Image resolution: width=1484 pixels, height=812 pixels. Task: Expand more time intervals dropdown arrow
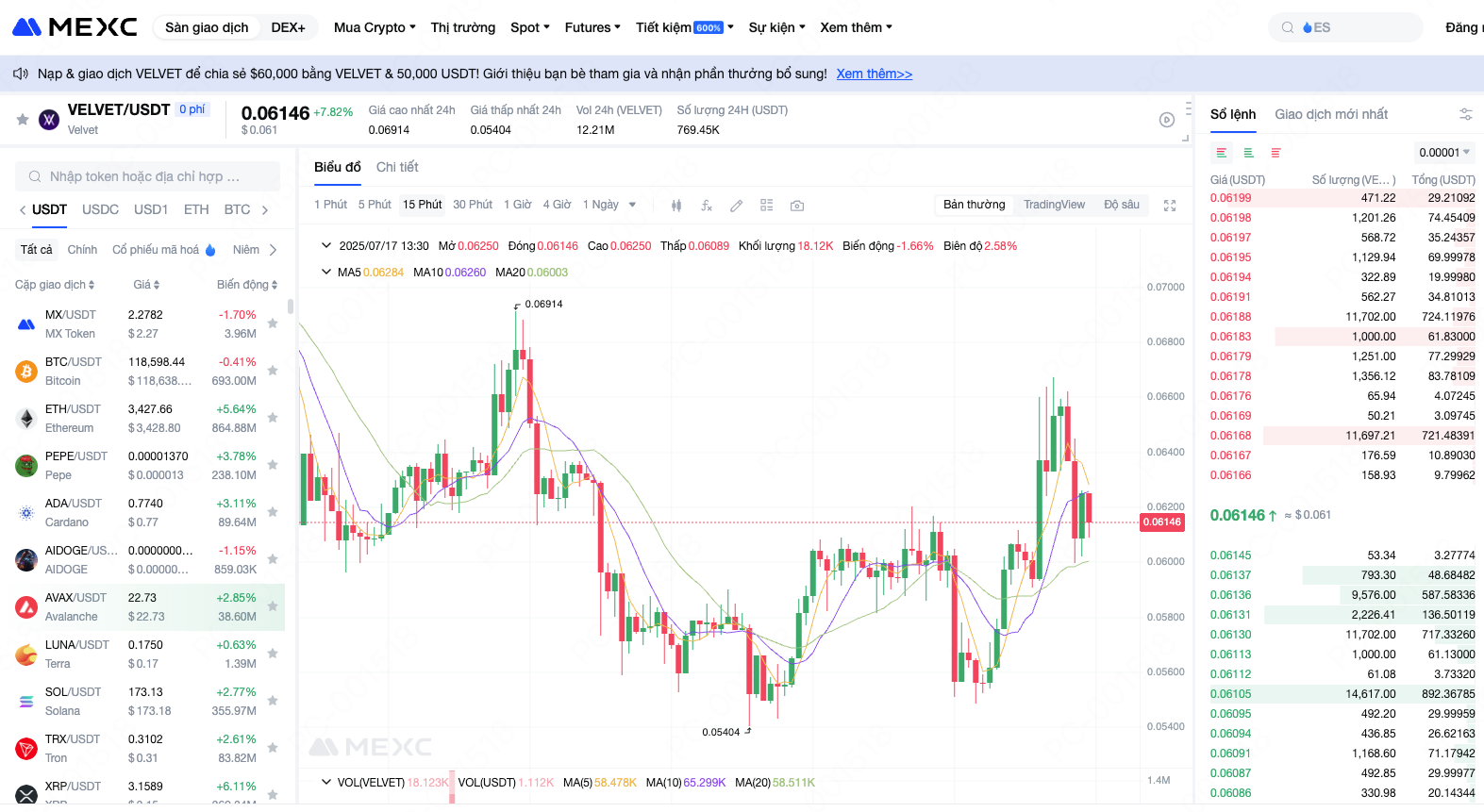632,205
